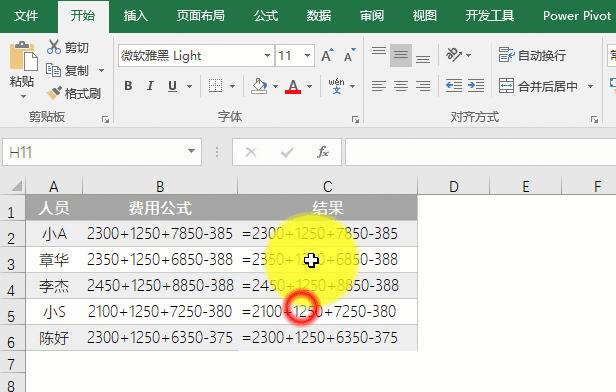Decrease font size with small A icon
The height and width of the screenshot is (392, 616).
349,55
